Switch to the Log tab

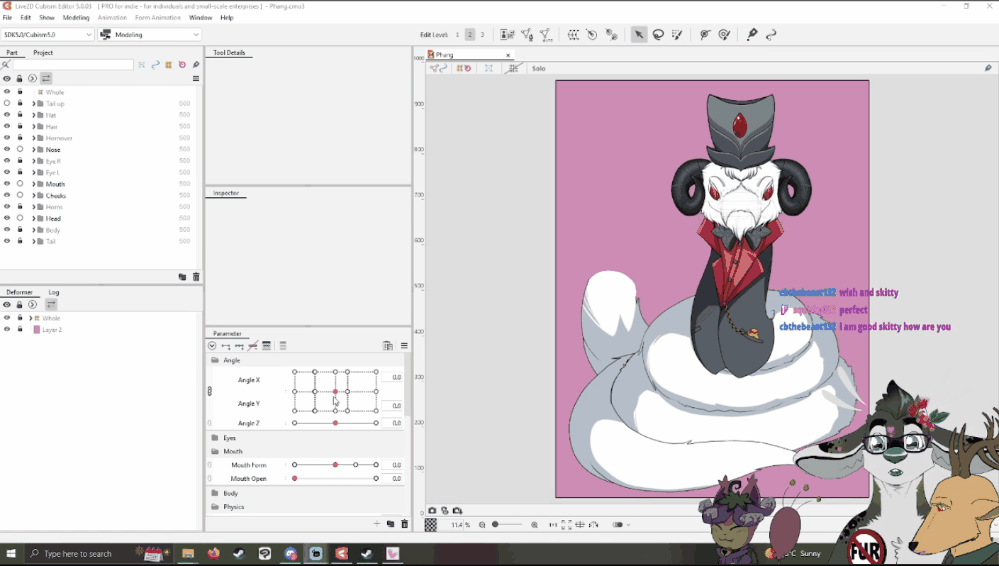[54, 293]
